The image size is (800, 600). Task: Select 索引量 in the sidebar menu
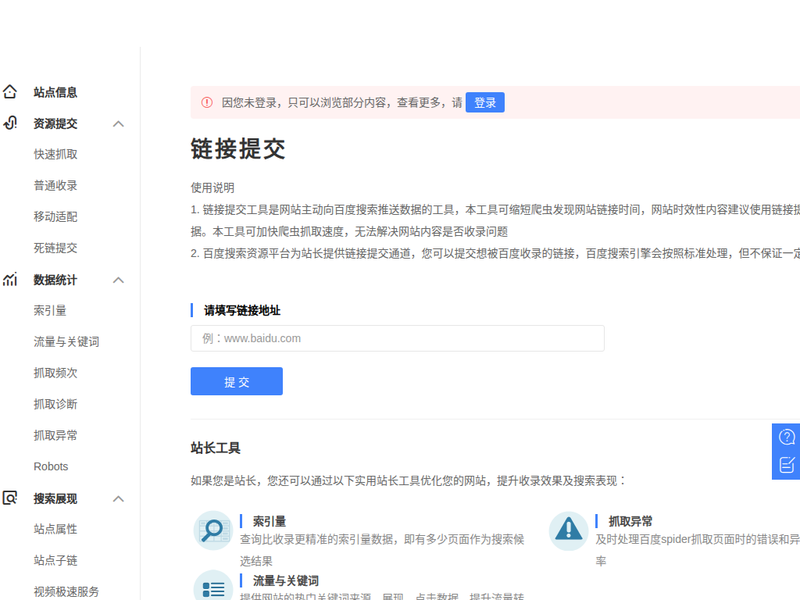(x=50, y=310)
